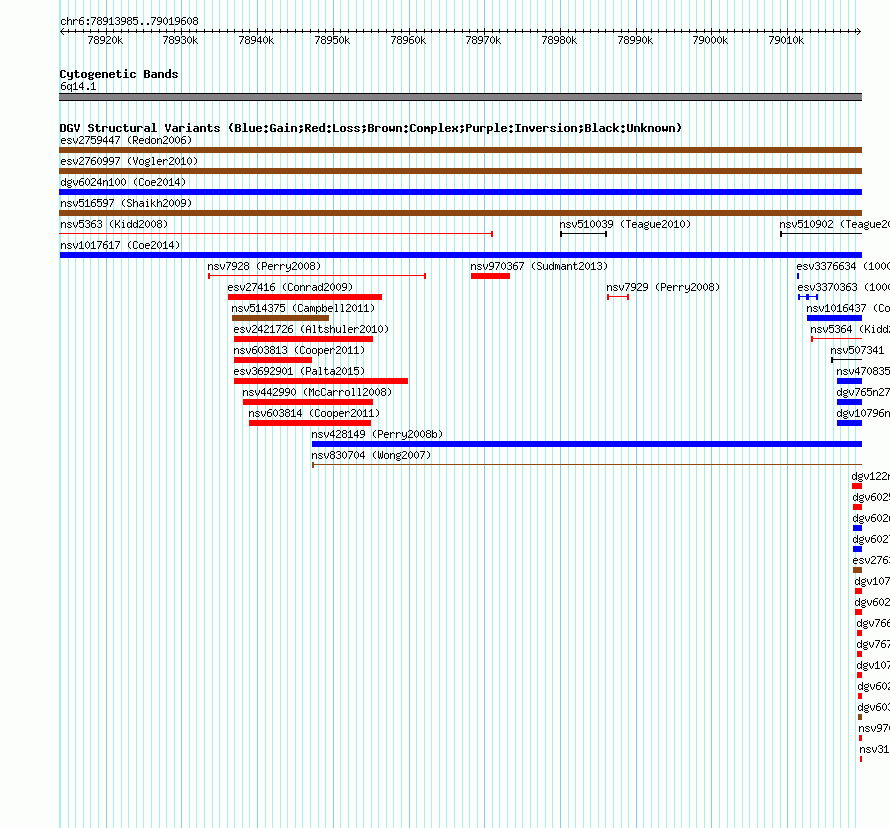This screenshot has height=828, width=890.
Task: Select the red nsv603814 loss bar
Action: [310, 423]
